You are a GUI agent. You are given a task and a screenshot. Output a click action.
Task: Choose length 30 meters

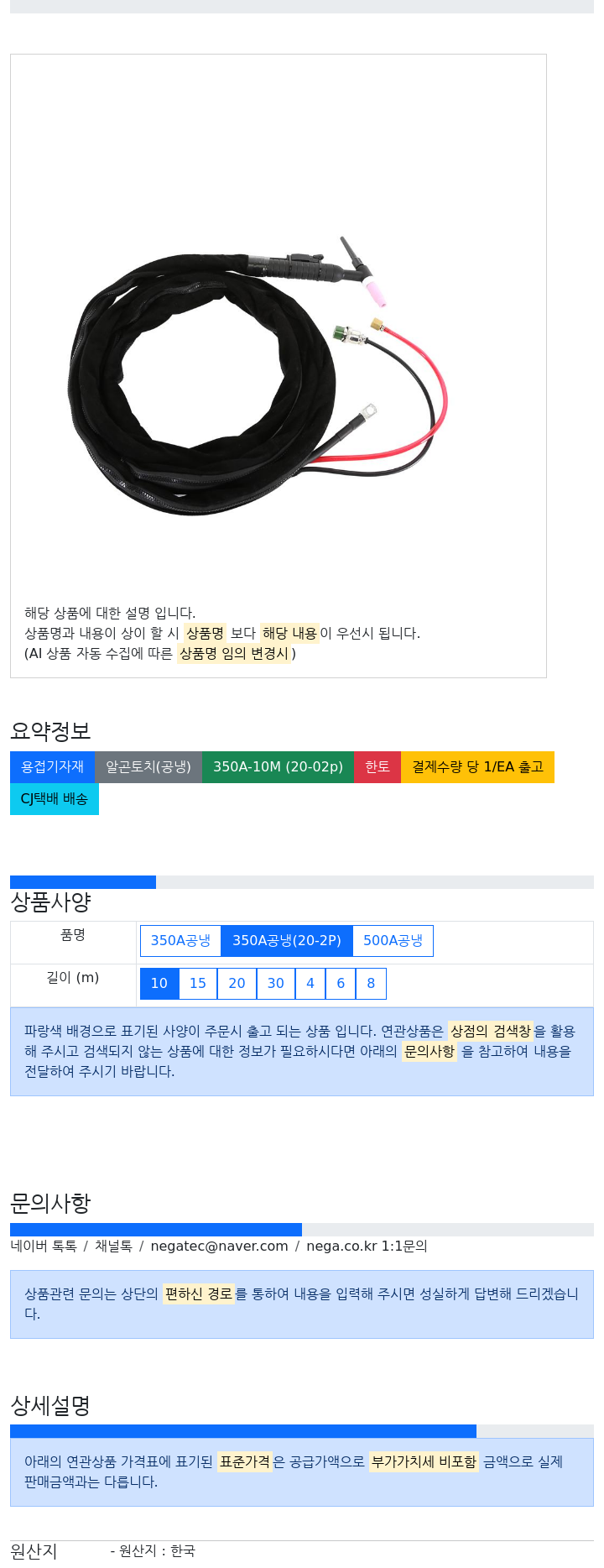(x=276, y=984)
